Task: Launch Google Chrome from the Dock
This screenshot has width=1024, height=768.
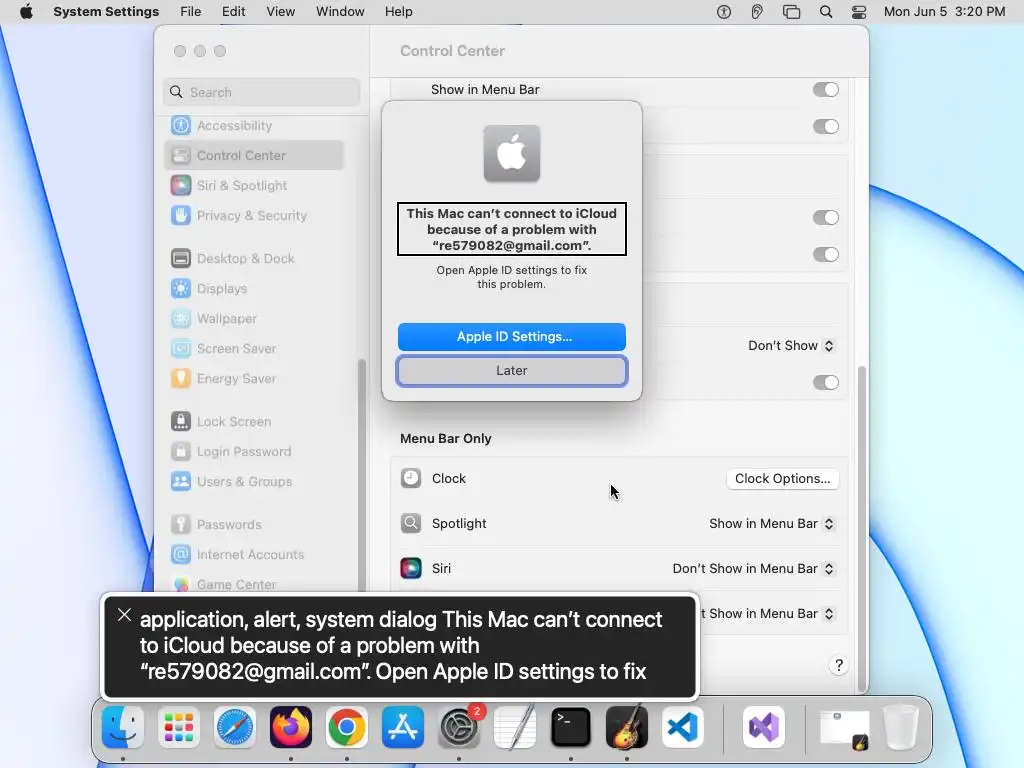Action: (347, 727)
